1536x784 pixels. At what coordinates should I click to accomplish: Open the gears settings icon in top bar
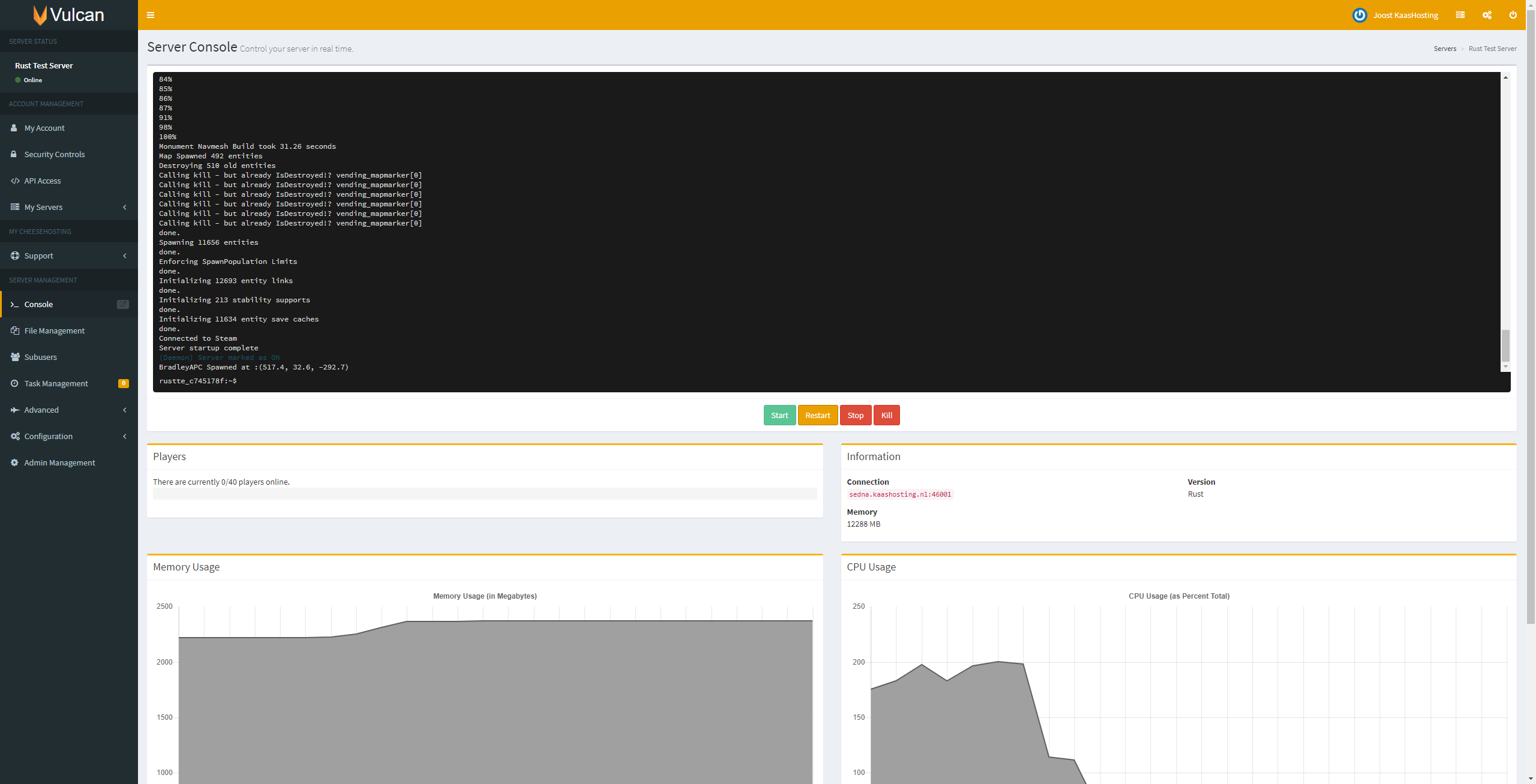pyautogui.click(x=1487, y=15)
